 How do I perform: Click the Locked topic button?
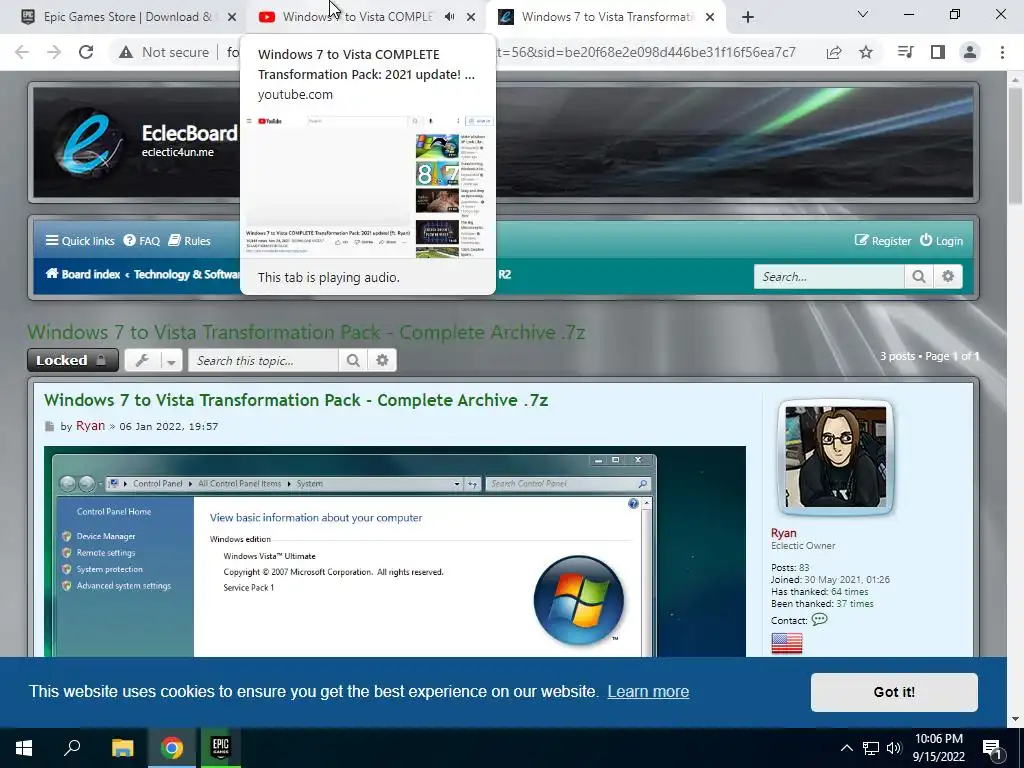72,360
